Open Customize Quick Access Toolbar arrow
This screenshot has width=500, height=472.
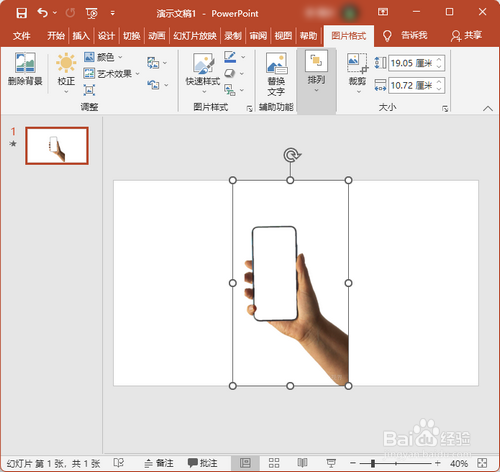(x=113, y=13)
